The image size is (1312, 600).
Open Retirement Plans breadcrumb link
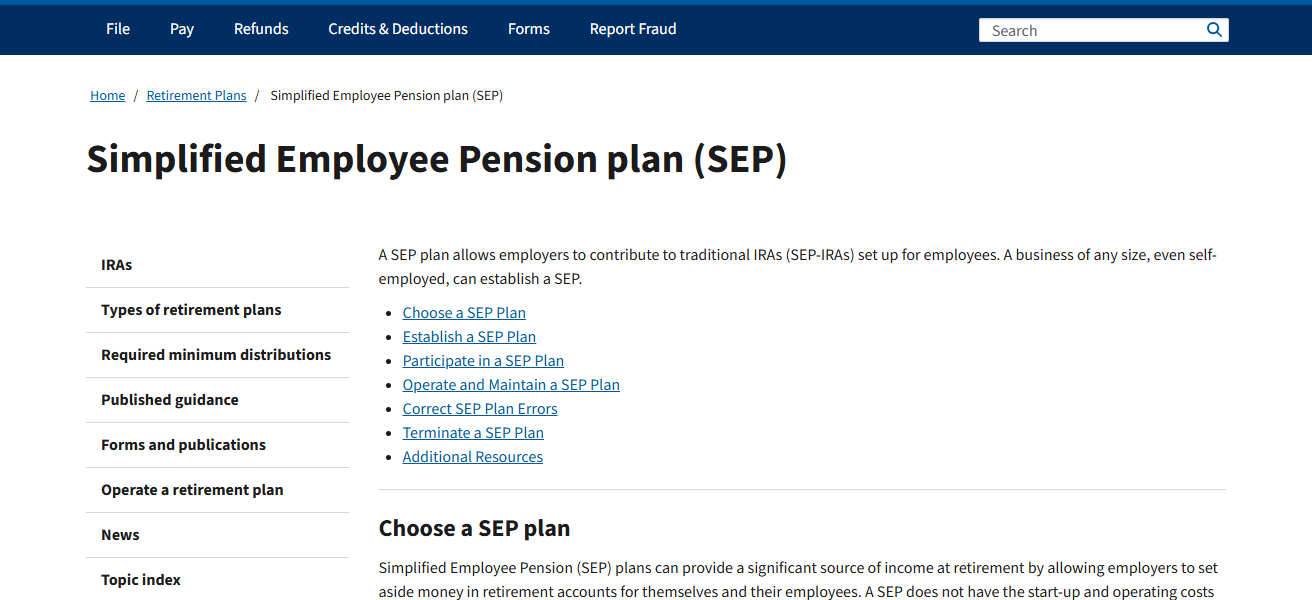coord(196,95)
